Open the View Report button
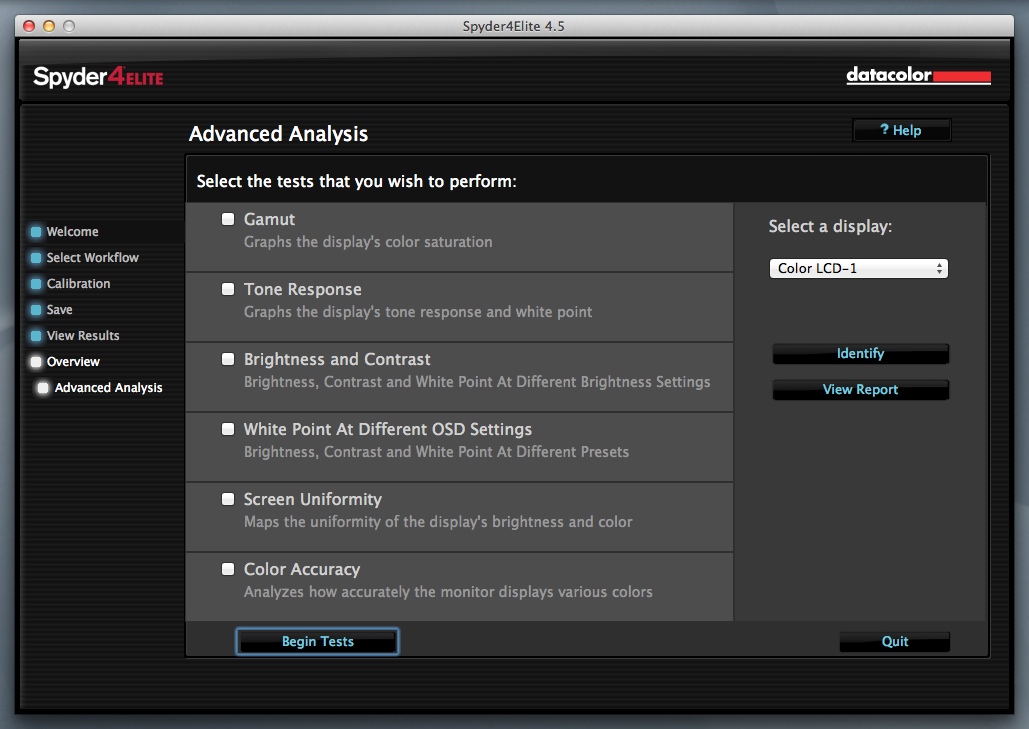The height and width of the screenshot is (729, 1029). [860, 390]
